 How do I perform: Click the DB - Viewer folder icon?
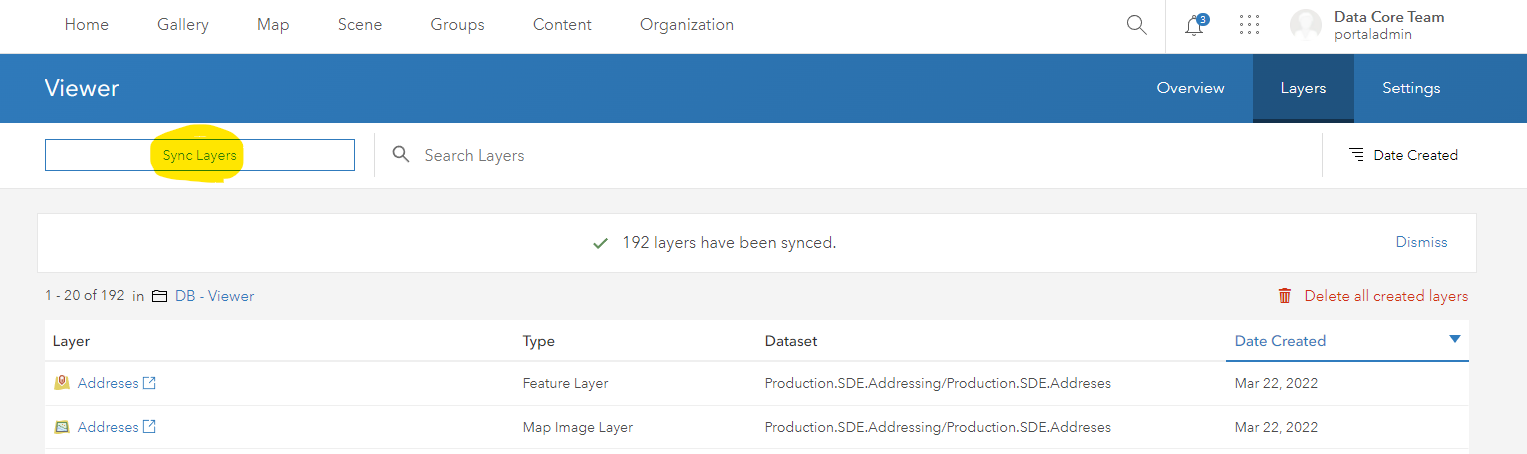tap(159, 296)
